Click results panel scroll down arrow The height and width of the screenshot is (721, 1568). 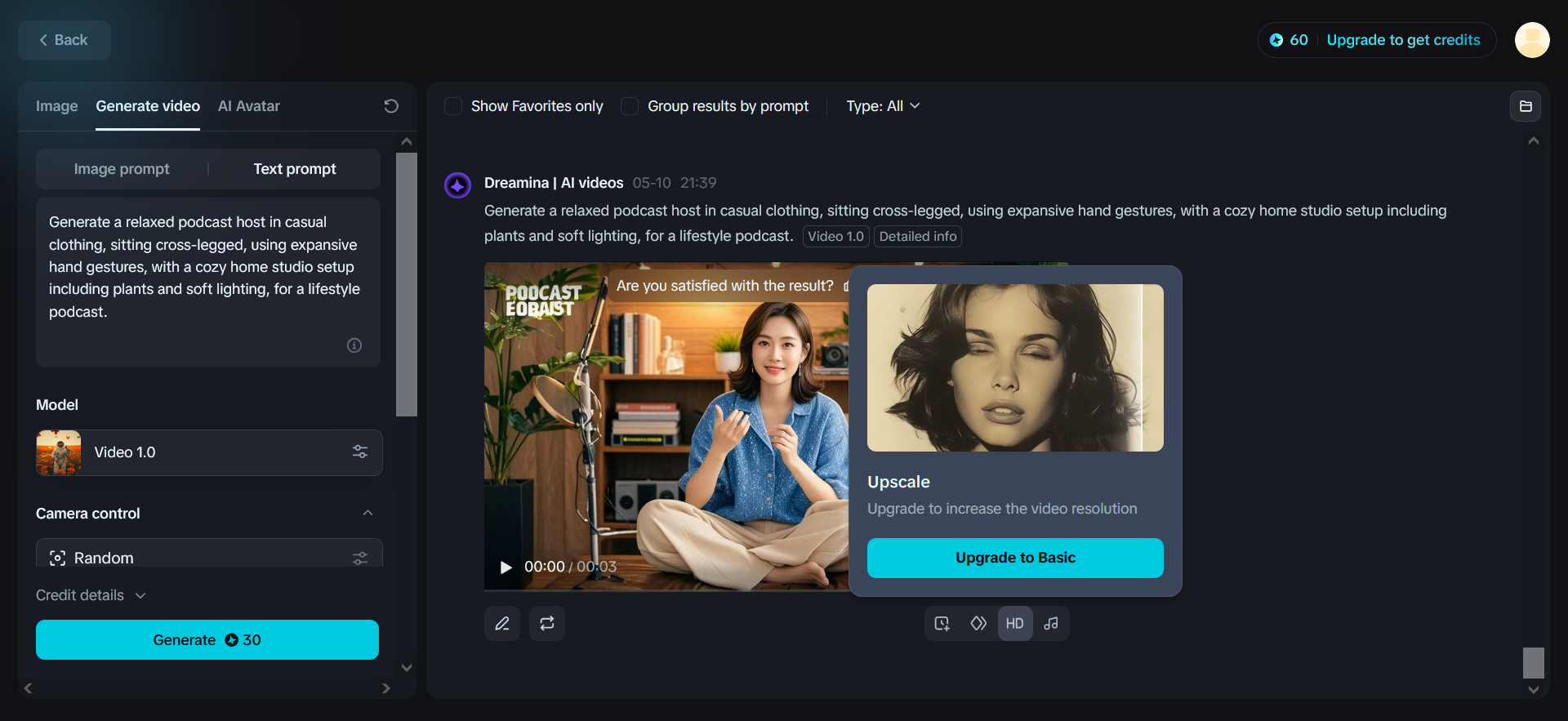click(1534, 690)
